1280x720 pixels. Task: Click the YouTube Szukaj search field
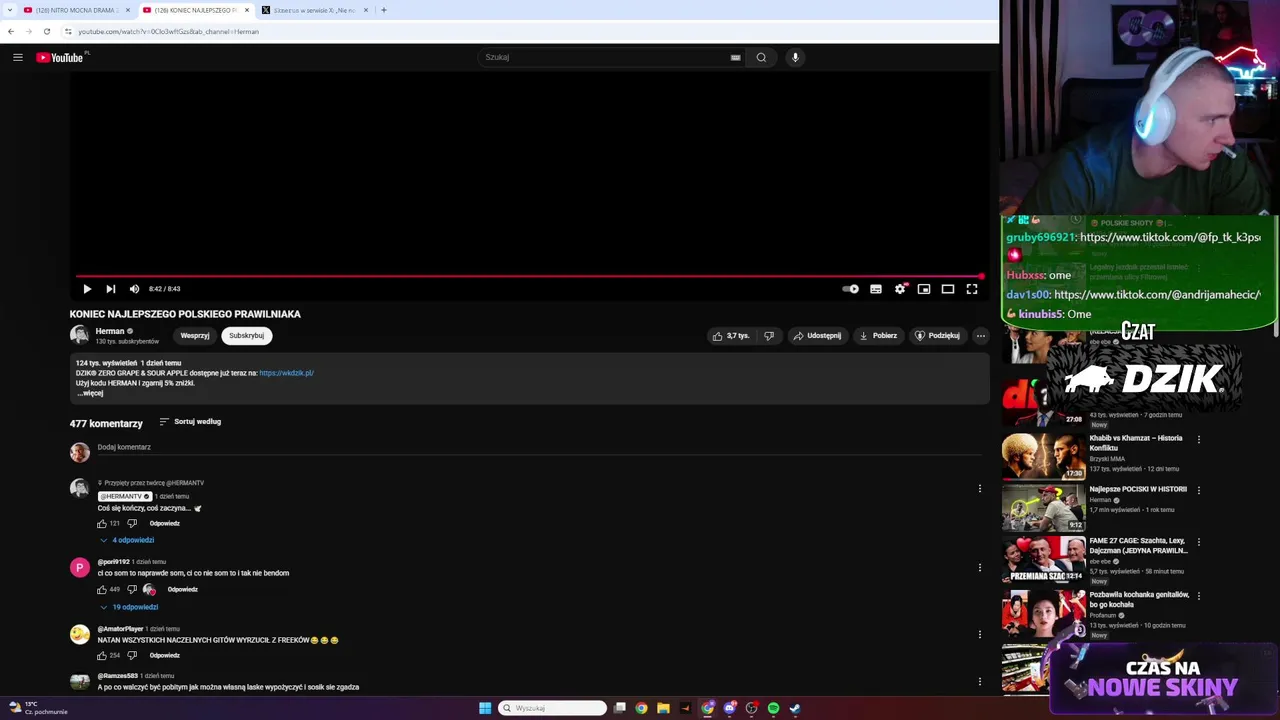(x=605, y=57)
